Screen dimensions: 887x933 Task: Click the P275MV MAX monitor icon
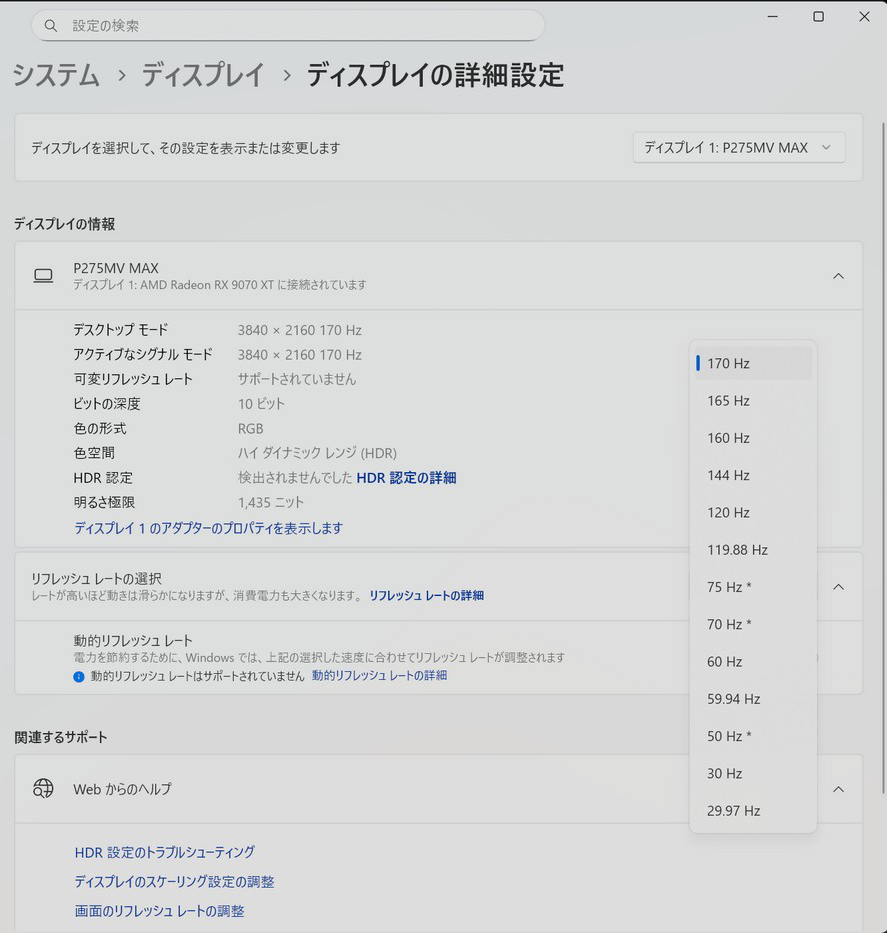43,276
